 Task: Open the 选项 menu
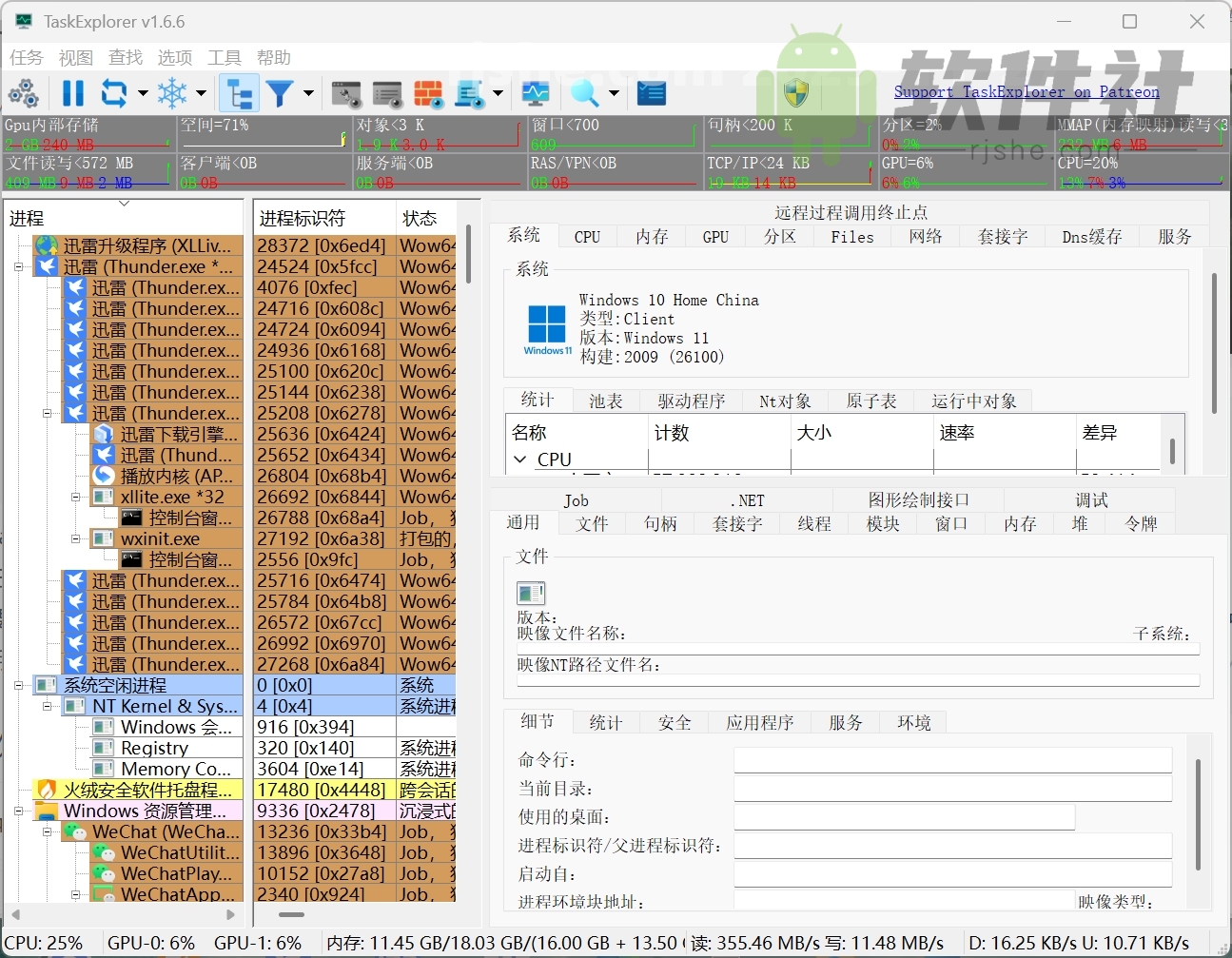tap(175, 57)
